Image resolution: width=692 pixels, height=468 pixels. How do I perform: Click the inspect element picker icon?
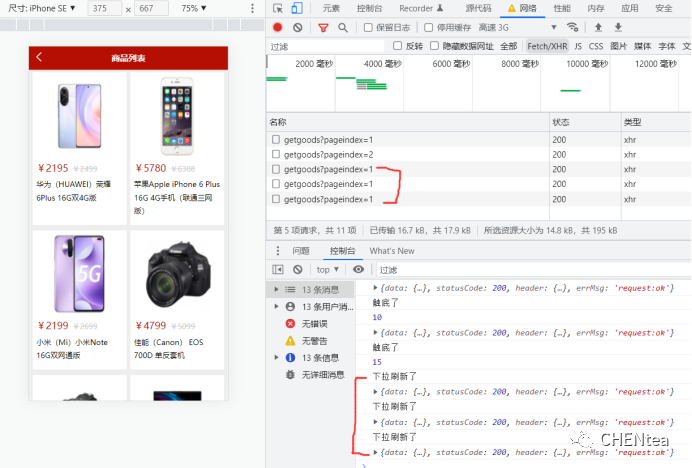coord(278,8)
